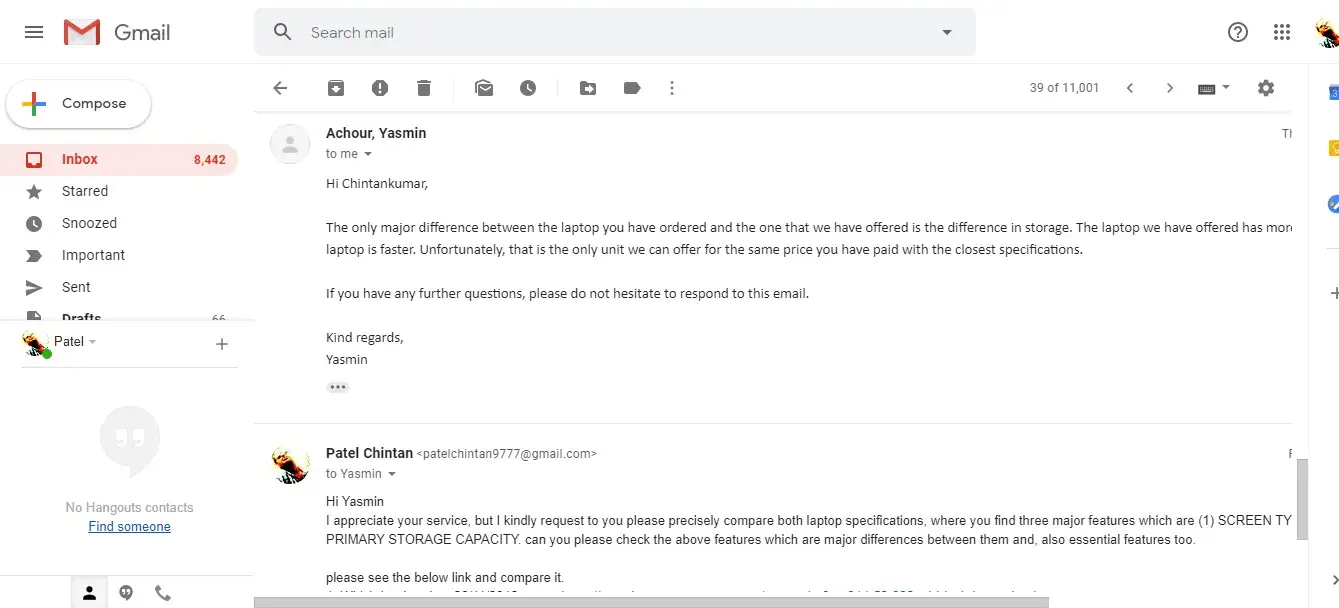Click the Find someone link
The width and height of the screenshot is (1339, 608).
tap(129, 527)
